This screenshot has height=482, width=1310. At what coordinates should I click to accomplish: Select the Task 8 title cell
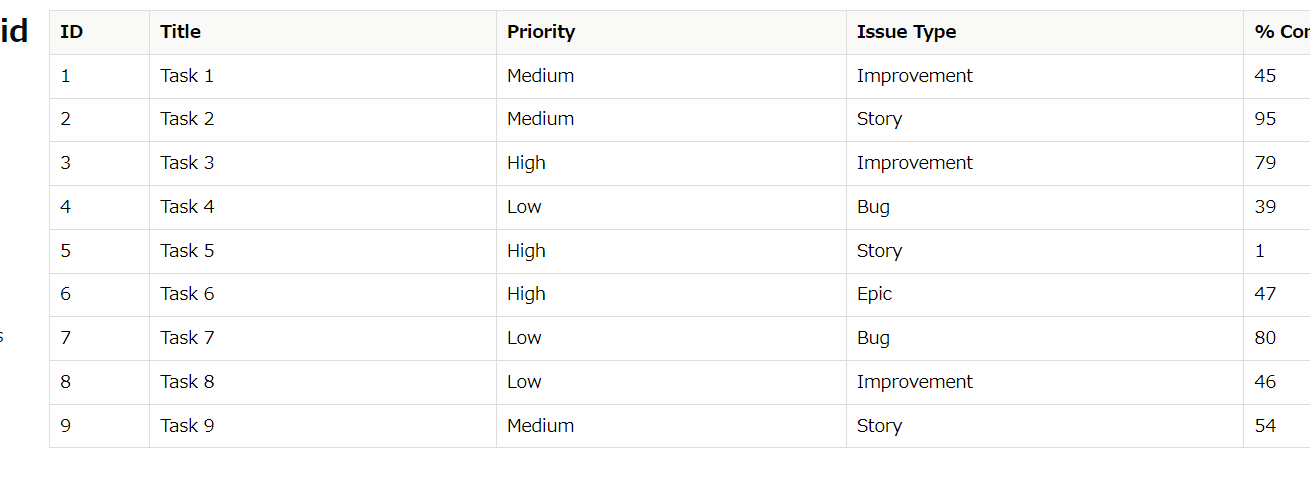[187, 382]
